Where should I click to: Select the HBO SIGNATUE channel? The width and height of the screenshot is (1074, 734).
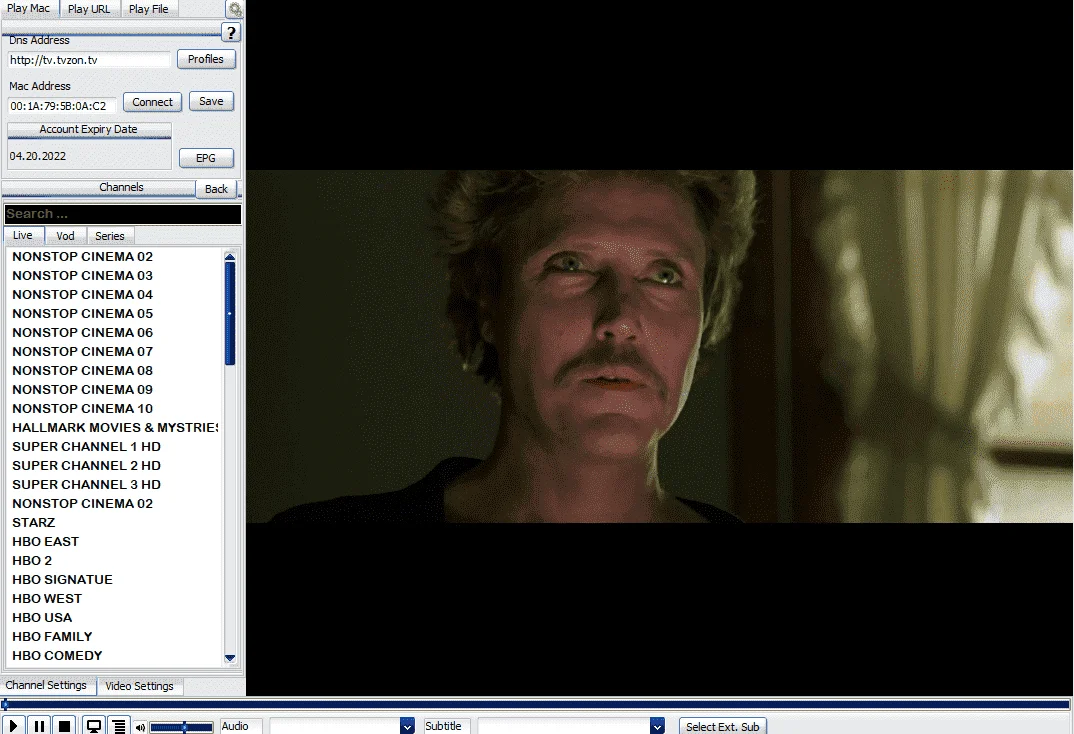click(x=62, y=580)
